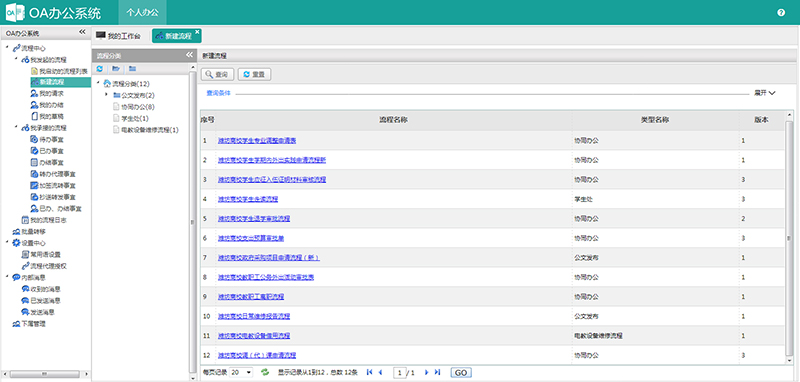Click the 流程代理授权 link icon
The height and width of the screenshot is (382, 800).
pos(25,266)
